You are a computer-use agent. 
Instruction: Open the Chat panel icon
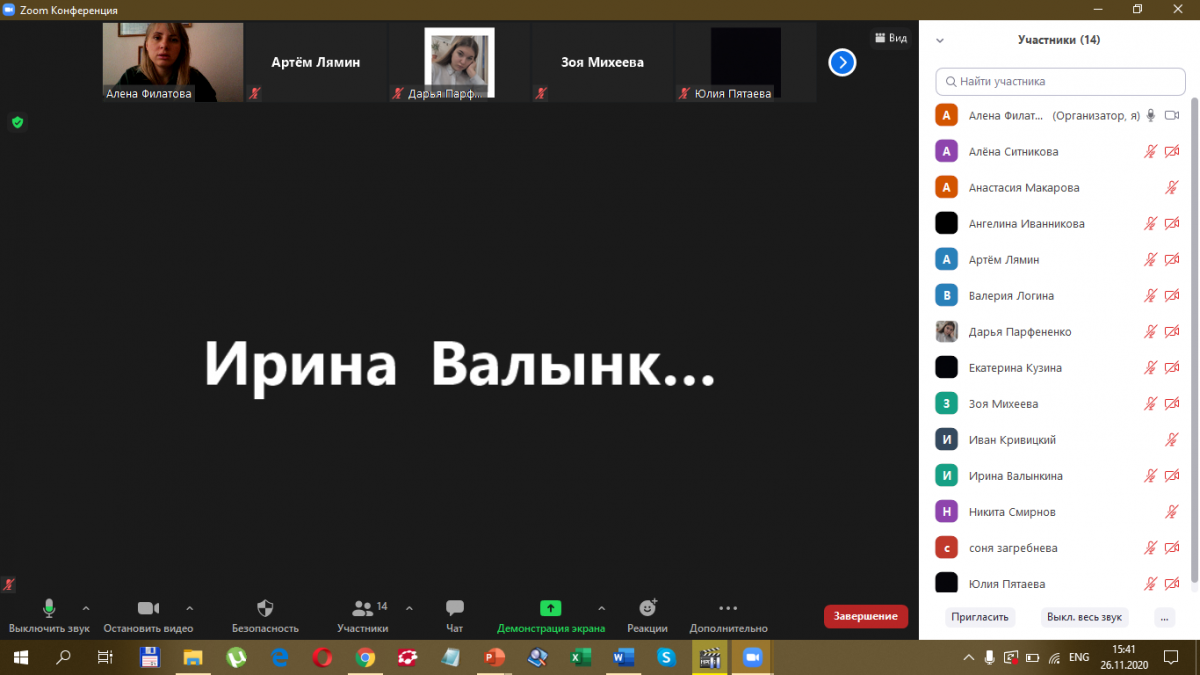454,608
